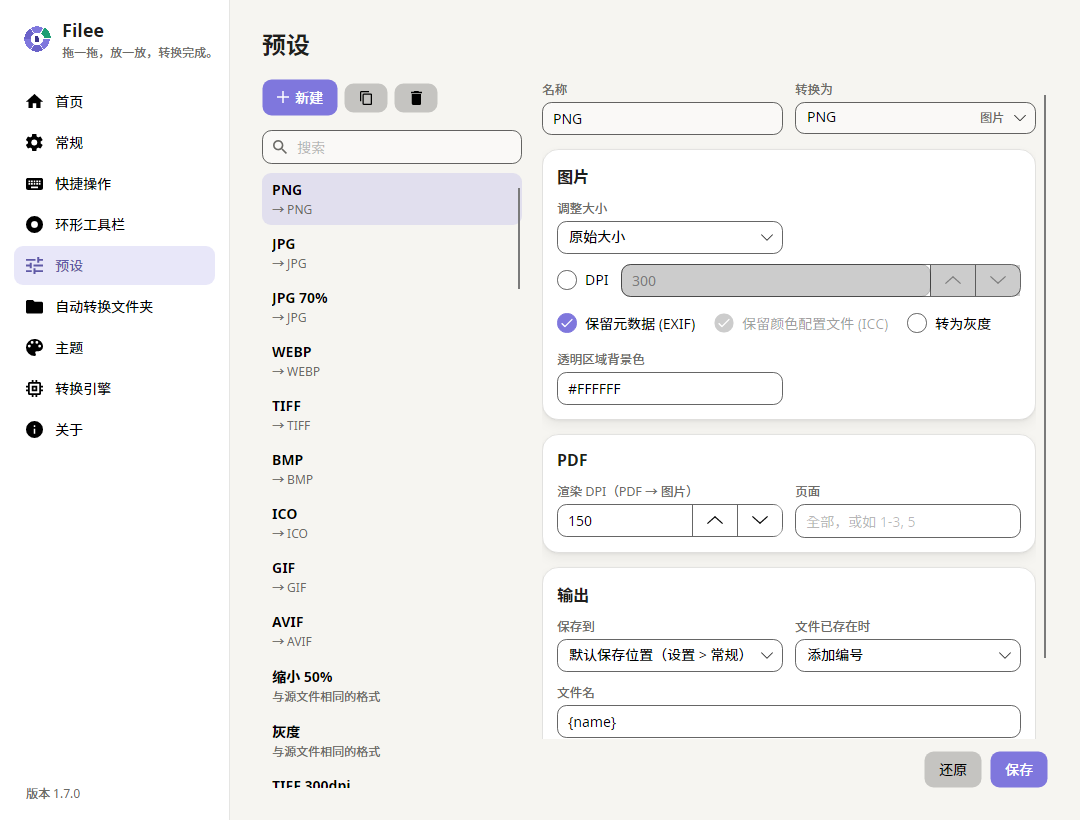Viewport: 1080px width, 820px height.
Task: Increase the PDF render DPI
Action: tap(715, 521)
